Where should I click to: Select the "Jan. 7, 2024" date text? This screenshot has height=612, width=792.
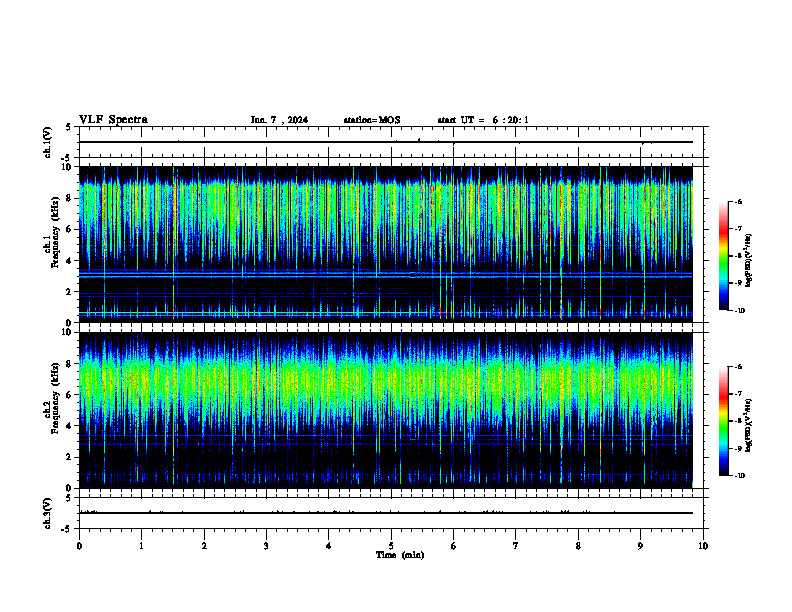279,120
